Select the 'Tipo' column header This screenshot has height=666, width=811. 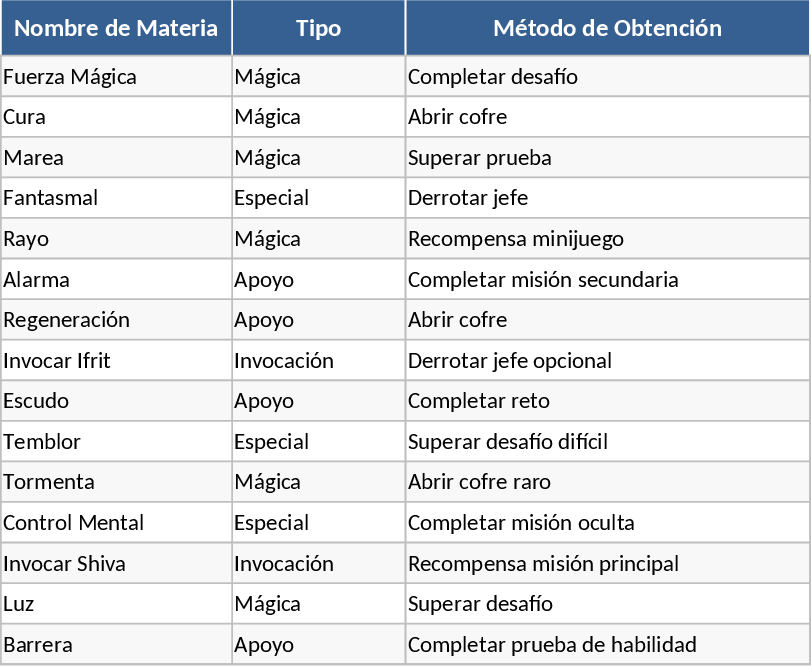(x=318, y=28)
